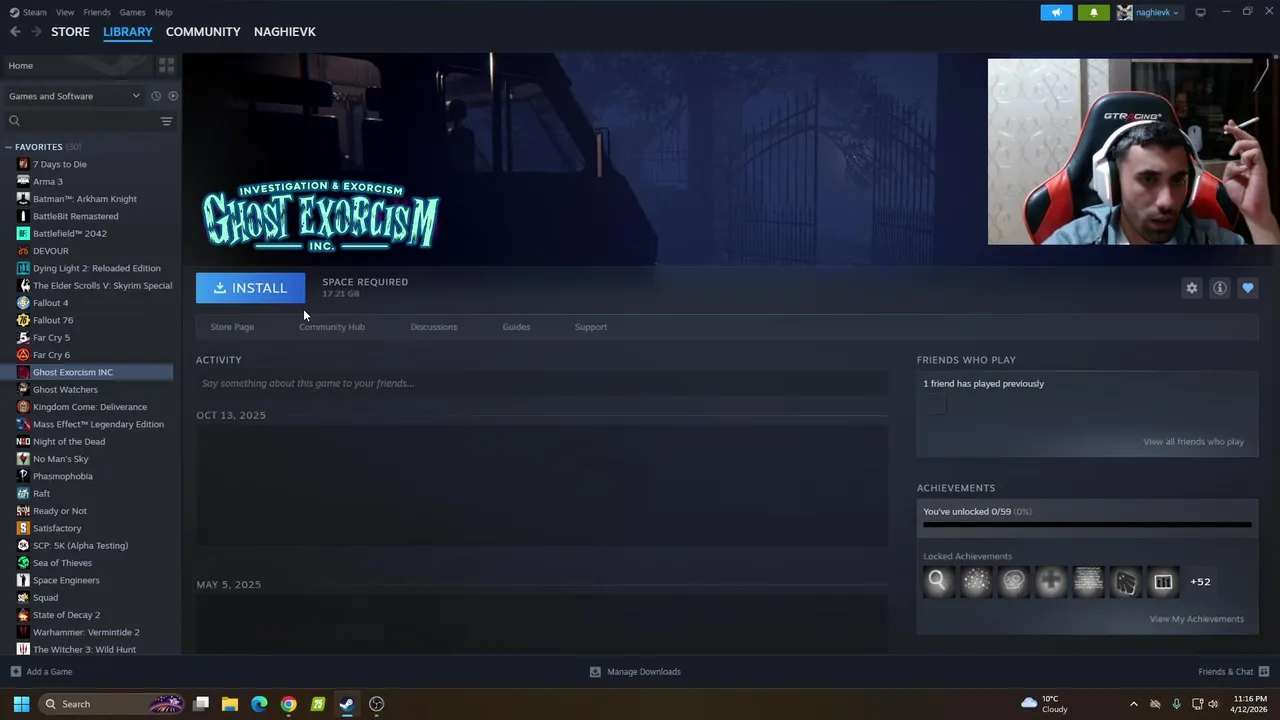Open the Discussions link

[434, 327]
